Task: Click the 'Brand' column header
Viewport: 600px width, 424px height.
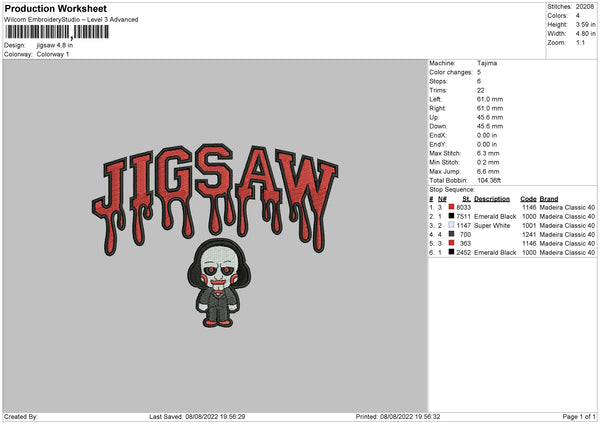Action: 549,199
